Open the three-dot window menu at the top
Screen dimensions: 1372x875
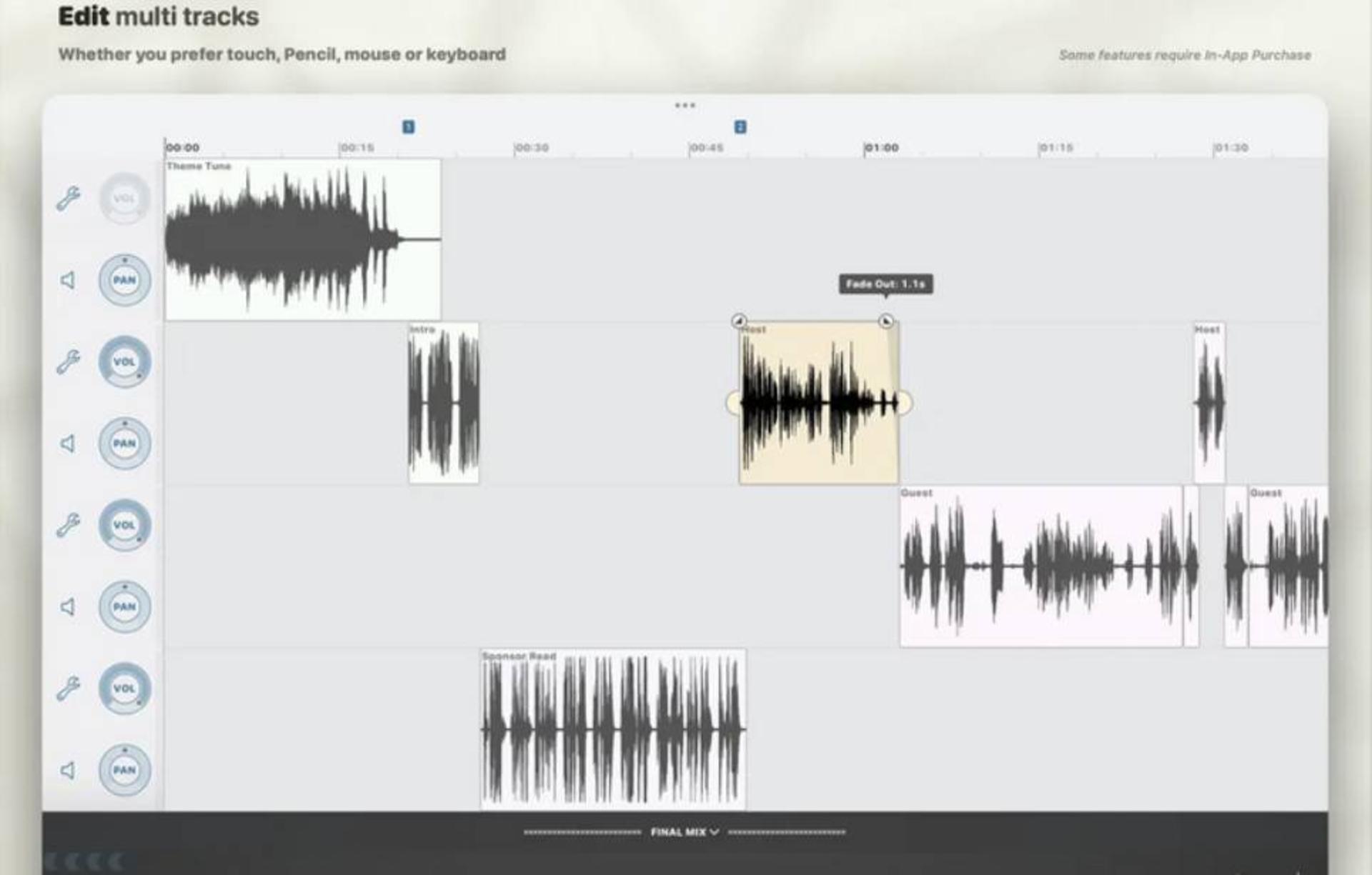point(685,106)
